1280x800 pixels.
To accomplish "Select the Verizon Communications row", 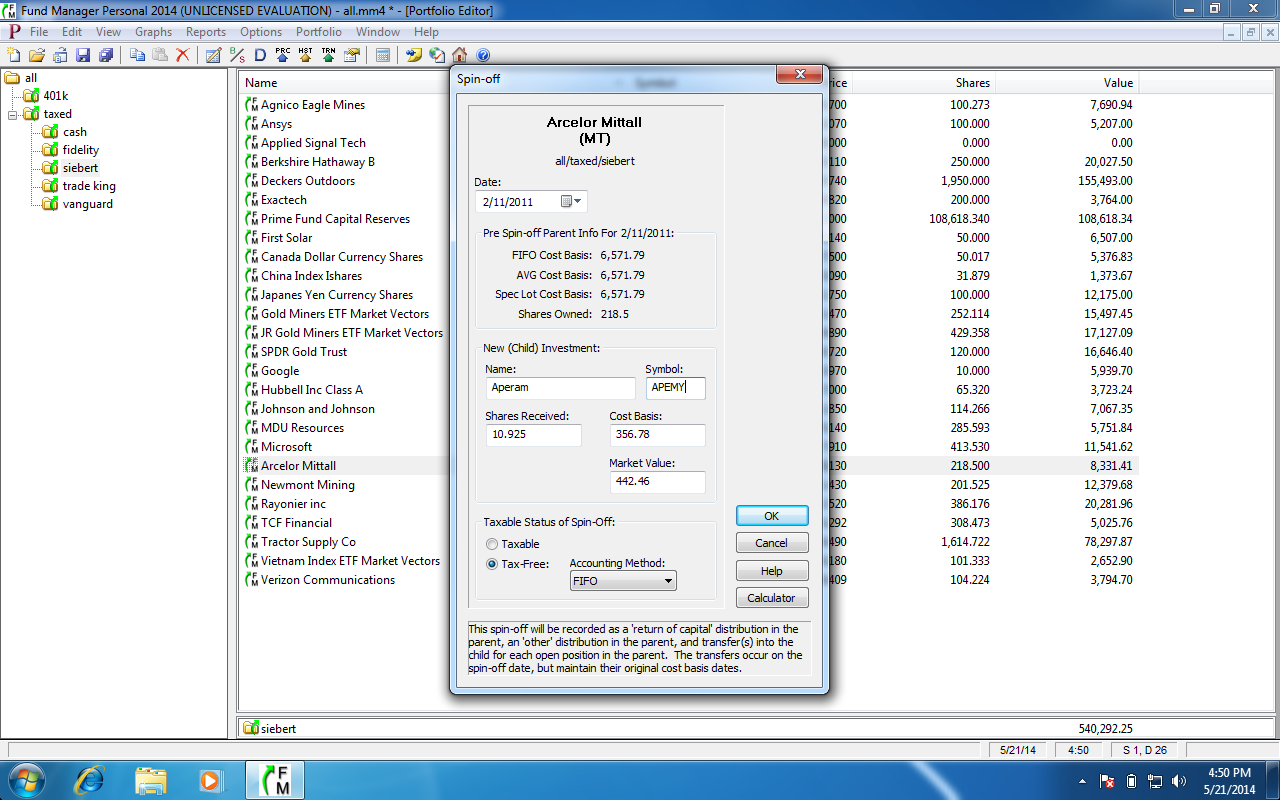I will [x=690, y=580].
